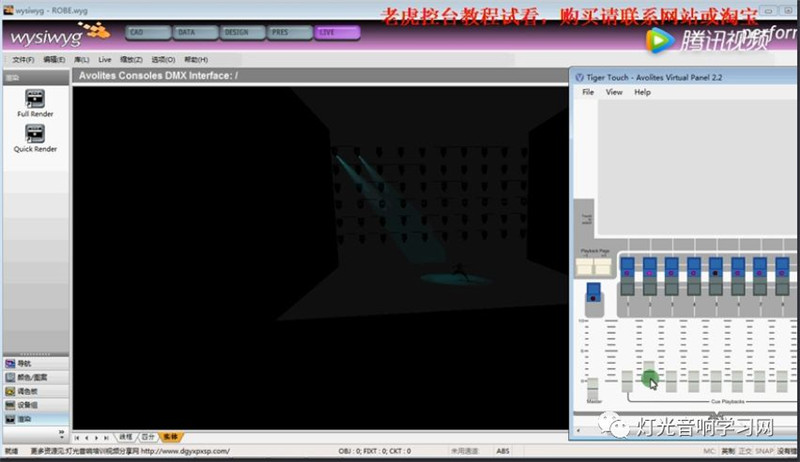Open the 帮助(H) help menu

pyautogui.click(x=196, y=60)
